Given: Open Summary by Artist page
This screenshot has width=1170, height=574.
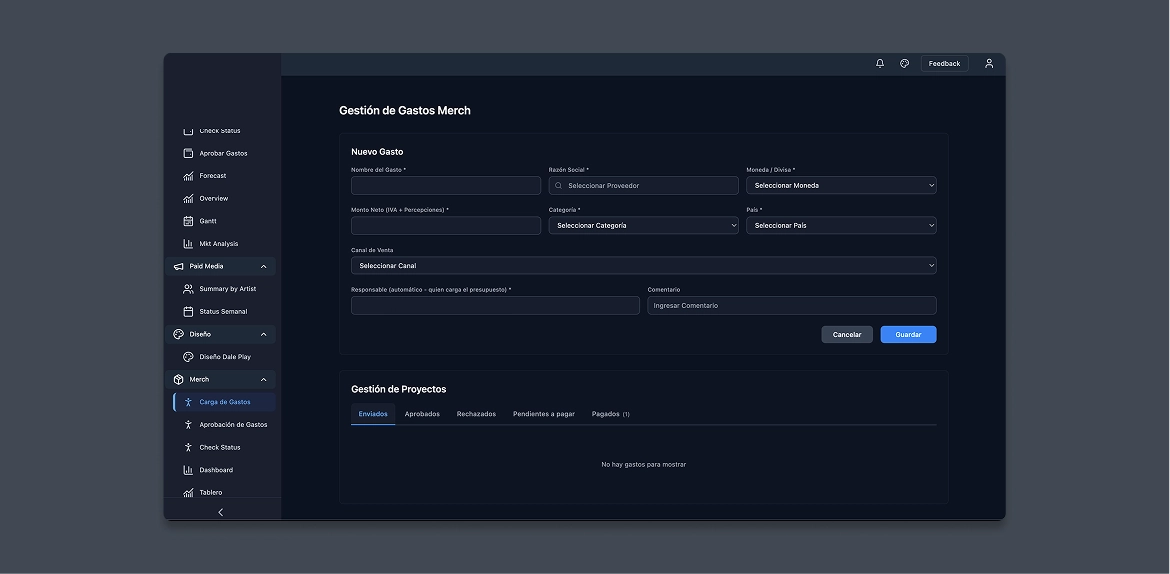Looking at the screenshot, I should click(x=227, y=289).
